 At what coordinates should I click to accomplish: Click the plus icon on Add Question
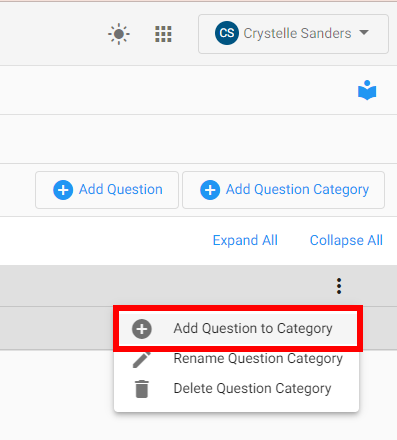pos(63,190)
